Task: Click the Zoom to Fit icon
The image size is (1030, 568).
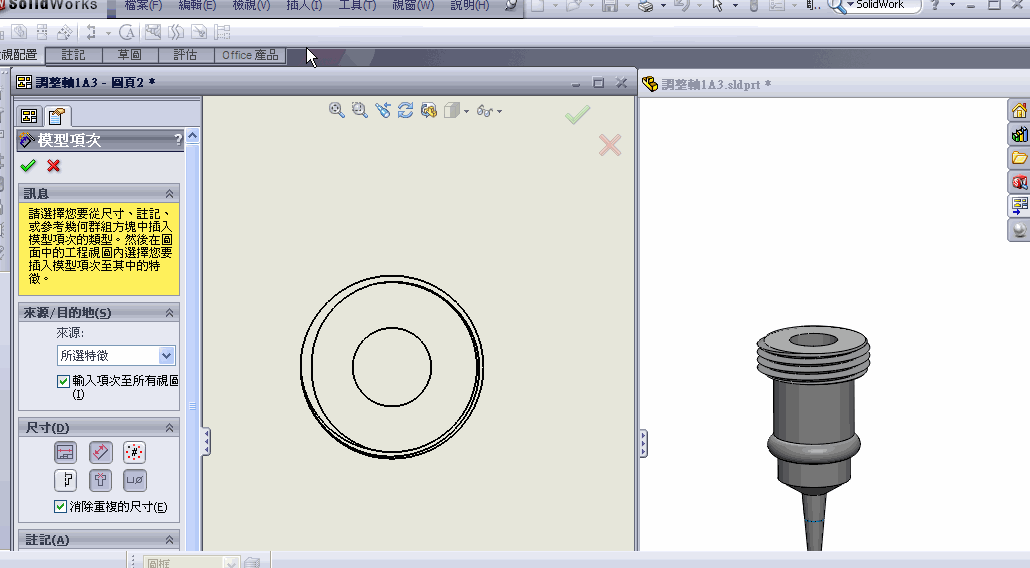Action: [336, 110]
